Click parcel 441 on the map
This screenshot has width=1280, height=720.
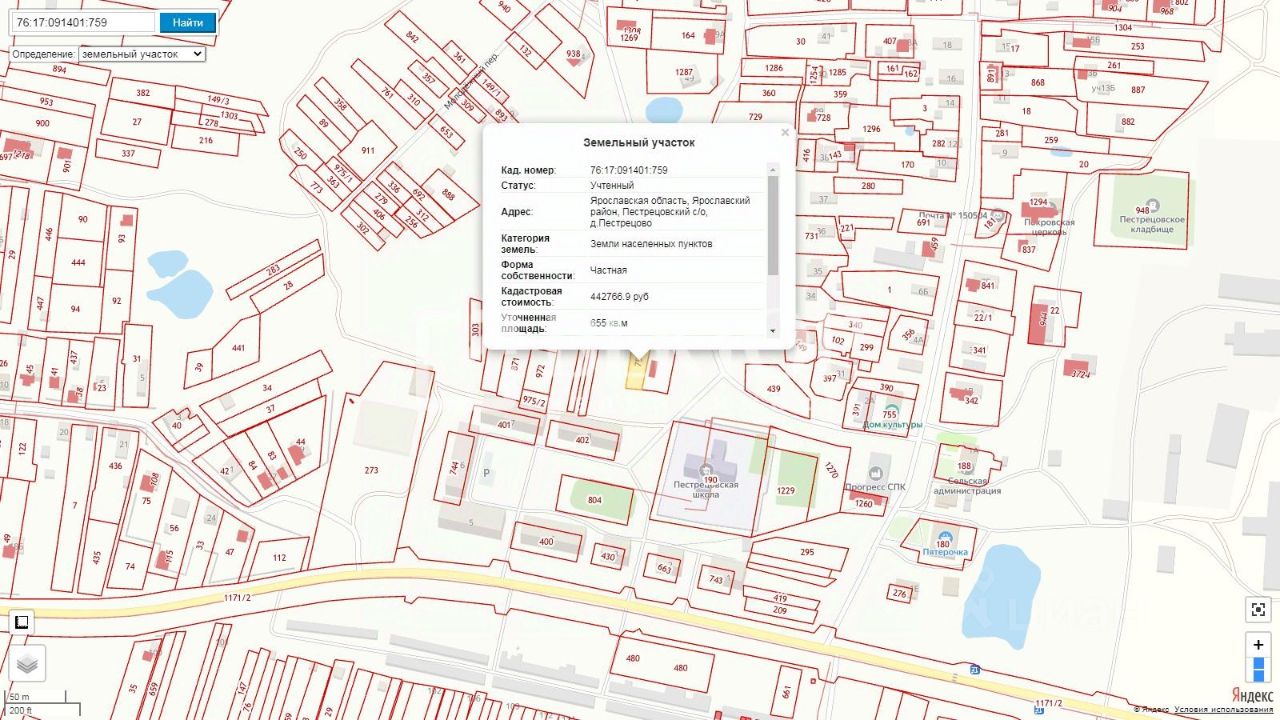pyautogui.click(x=238, y=347)
